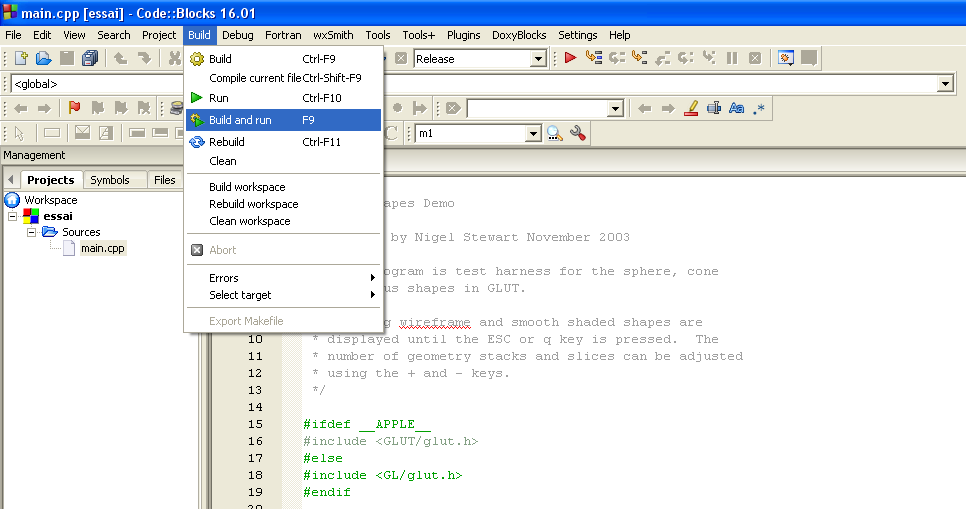Screen dimensions: 966x509
Task: Open the Plugins menu
Action: 463,35
